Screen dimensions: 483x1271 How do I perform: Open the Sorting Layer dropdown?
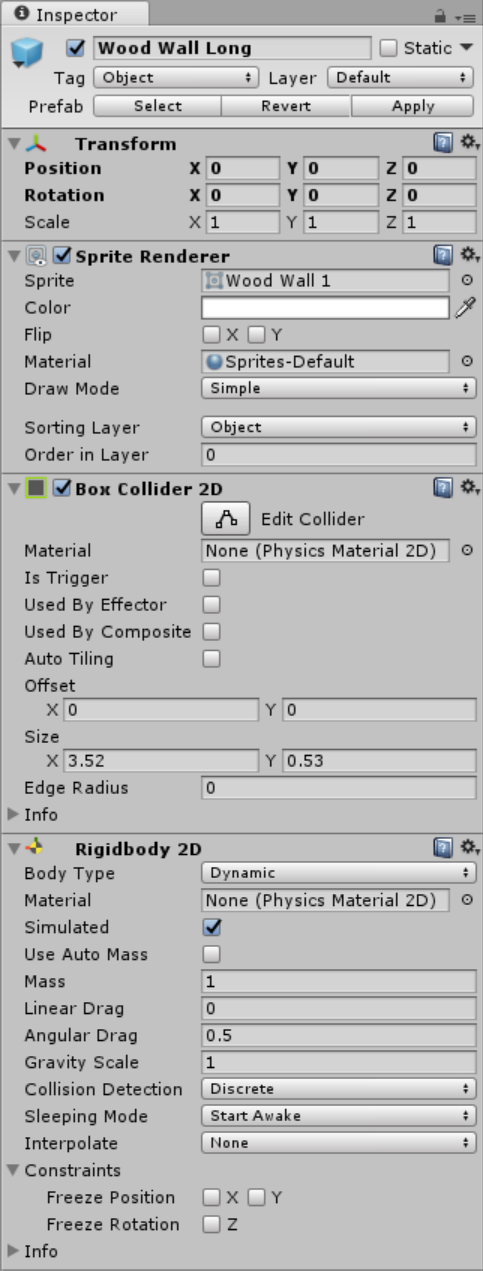(338, 427)
